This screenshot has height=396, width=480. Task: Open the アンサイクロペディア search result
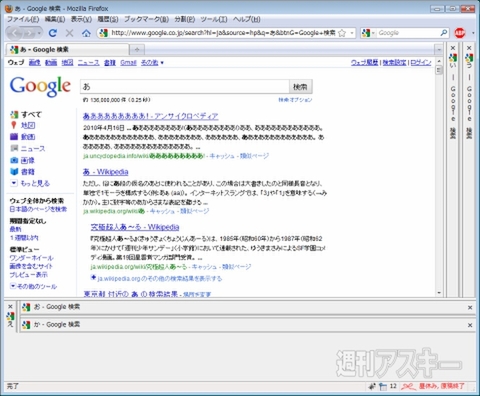click(151, 116)
